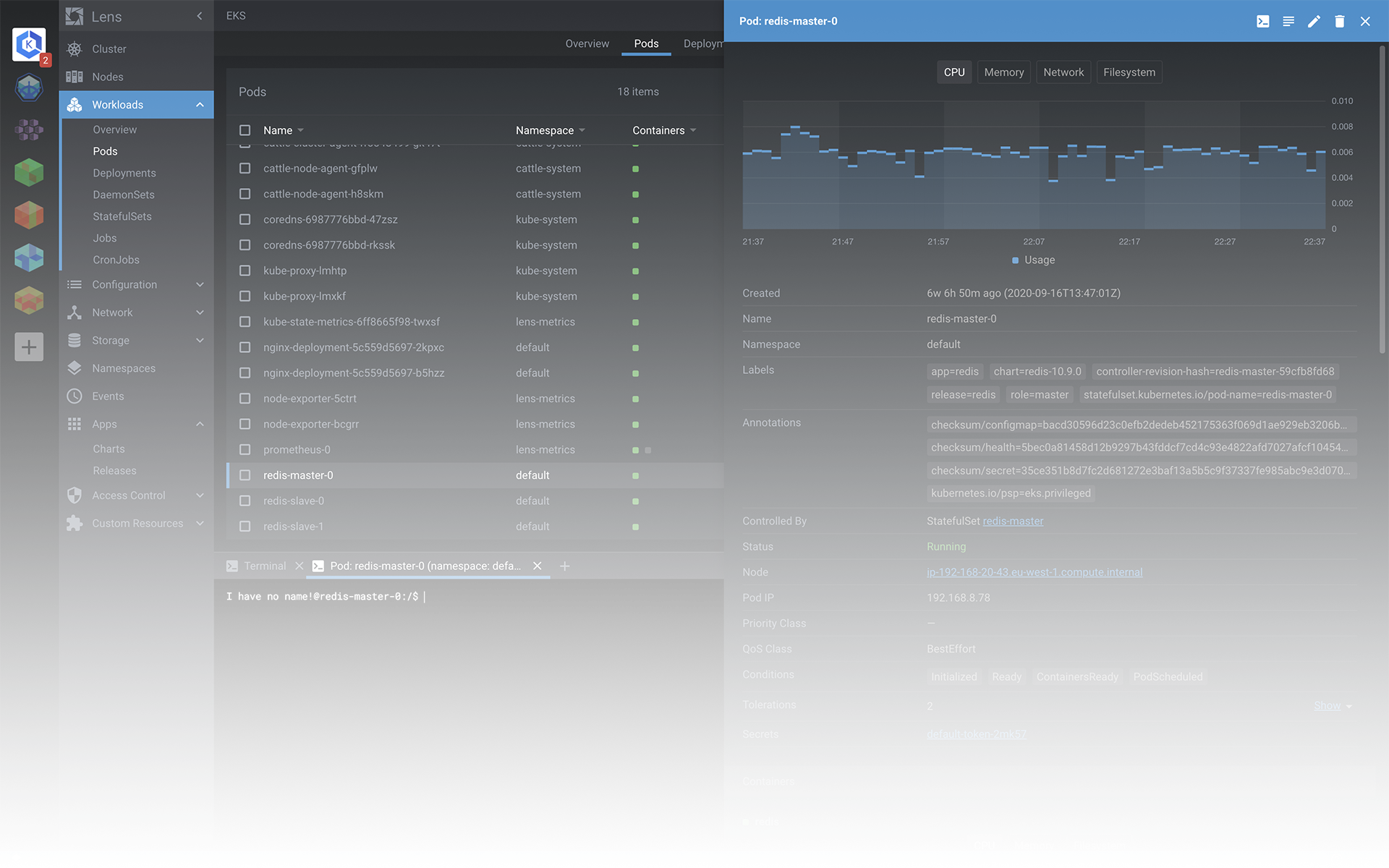The width and height of the screenshot is (1389, 868).
Task: Click the Network section icon in sidebar
Action: pyautogui.click(x=74, y=312)
